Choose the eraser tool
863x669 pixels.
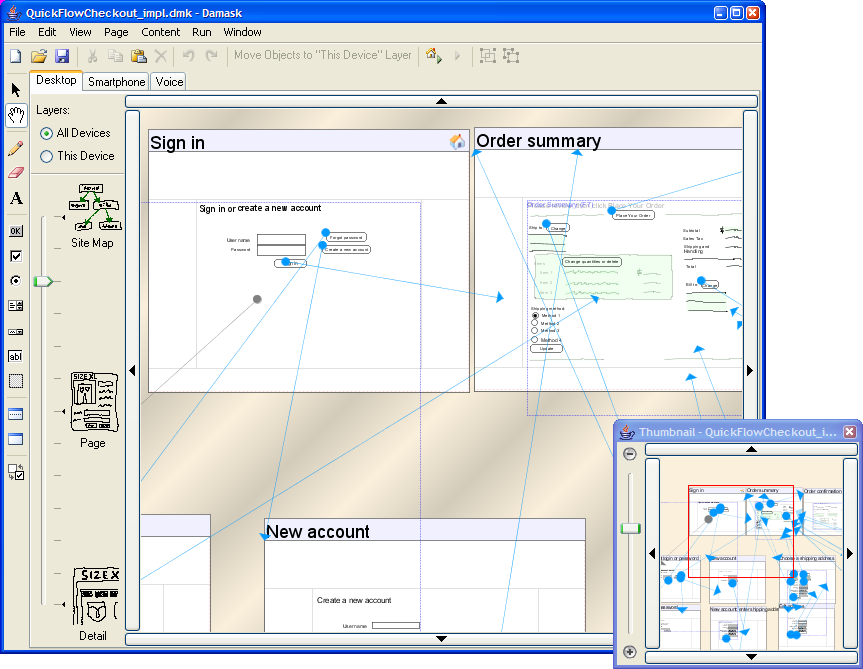click(16, 172)
